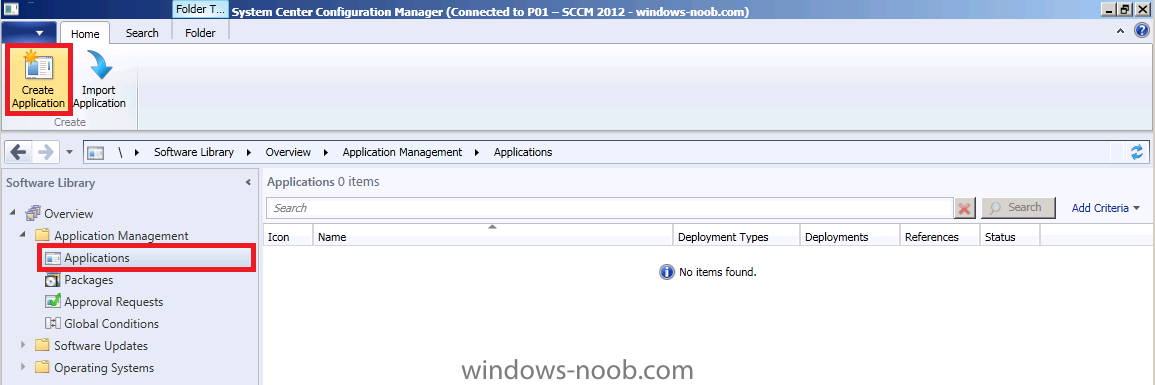Click Application Management in the breadcrumb
This screenshot has width=1155, height=385.
tap(402, 152)
